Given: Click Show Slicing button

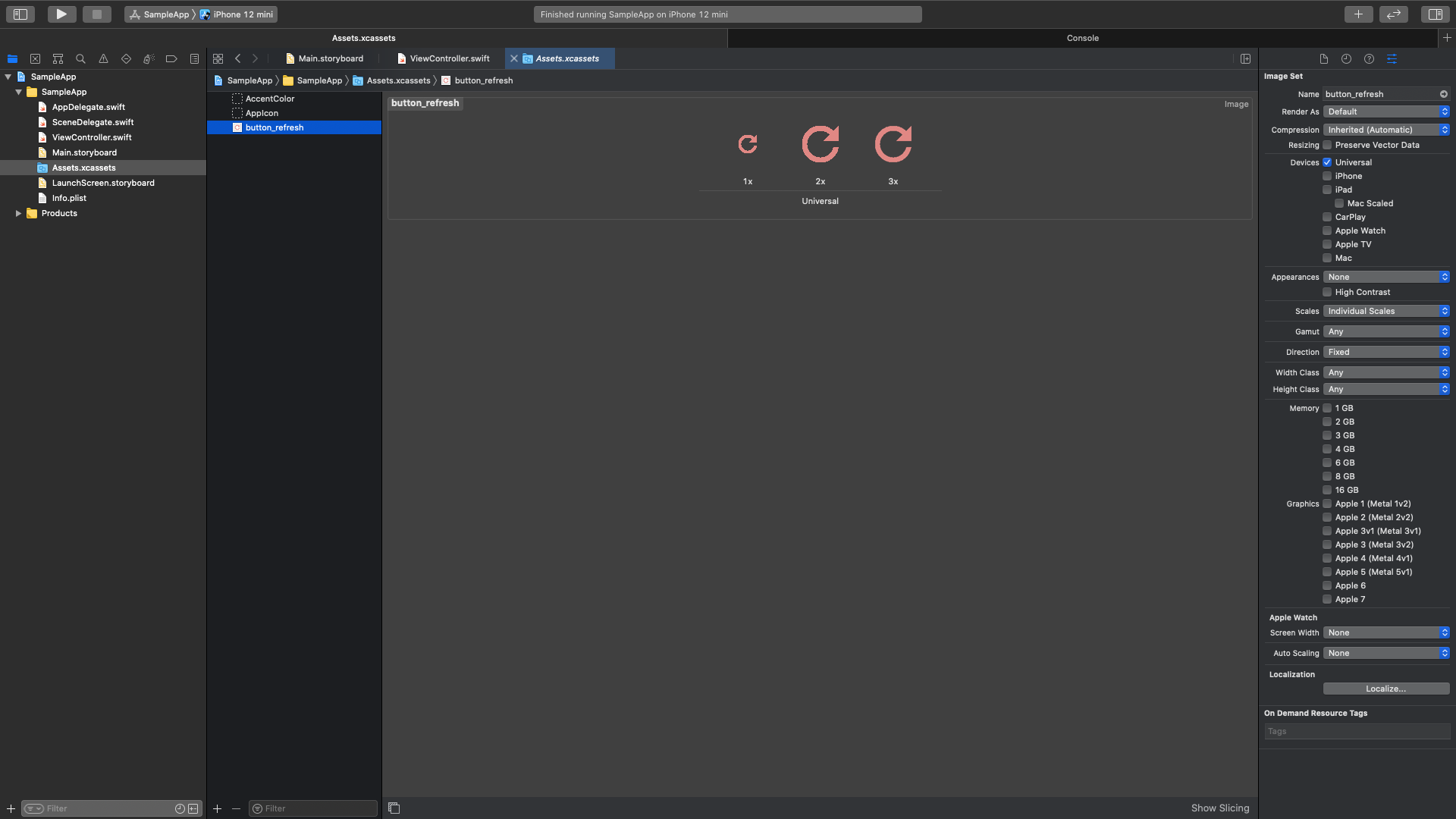Looking at the screenshot, I should click(x=1219, y=808).
